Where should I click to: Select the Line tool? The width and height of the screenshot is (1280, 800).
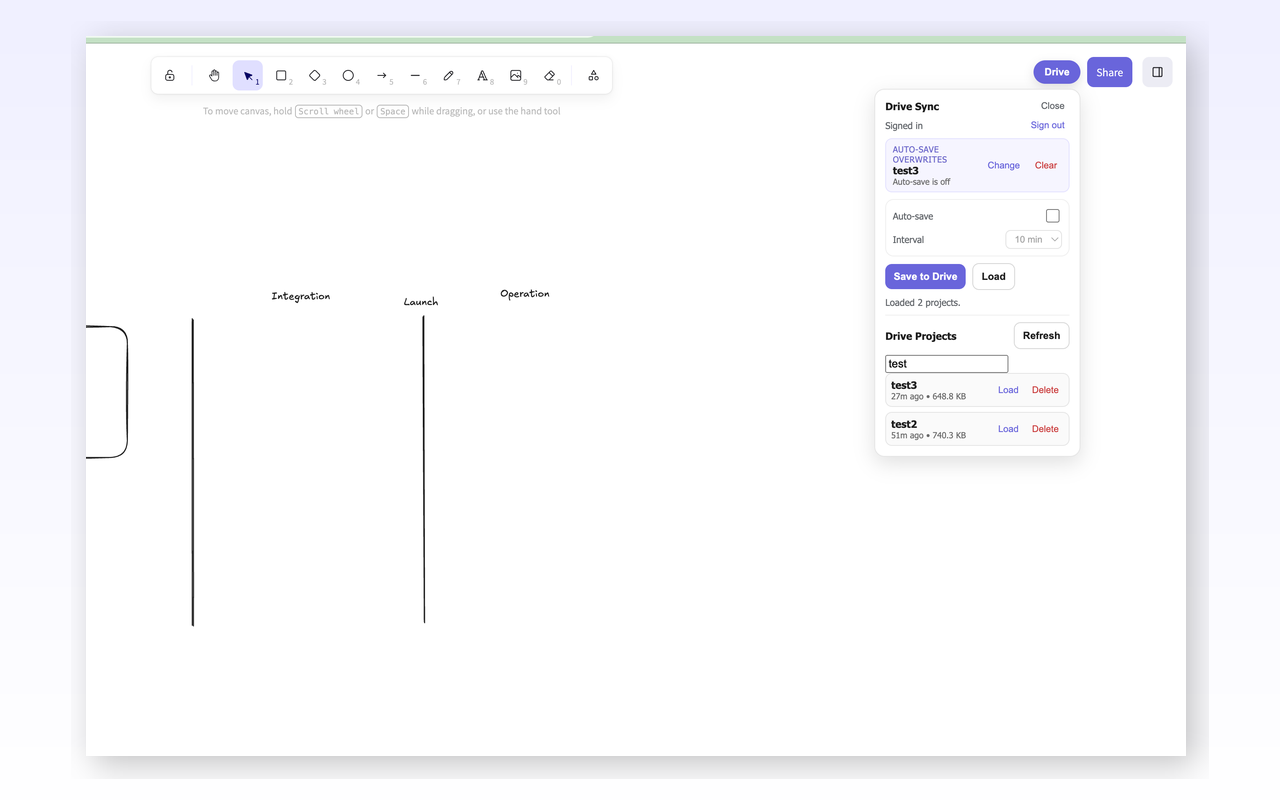tap(415, 76)
